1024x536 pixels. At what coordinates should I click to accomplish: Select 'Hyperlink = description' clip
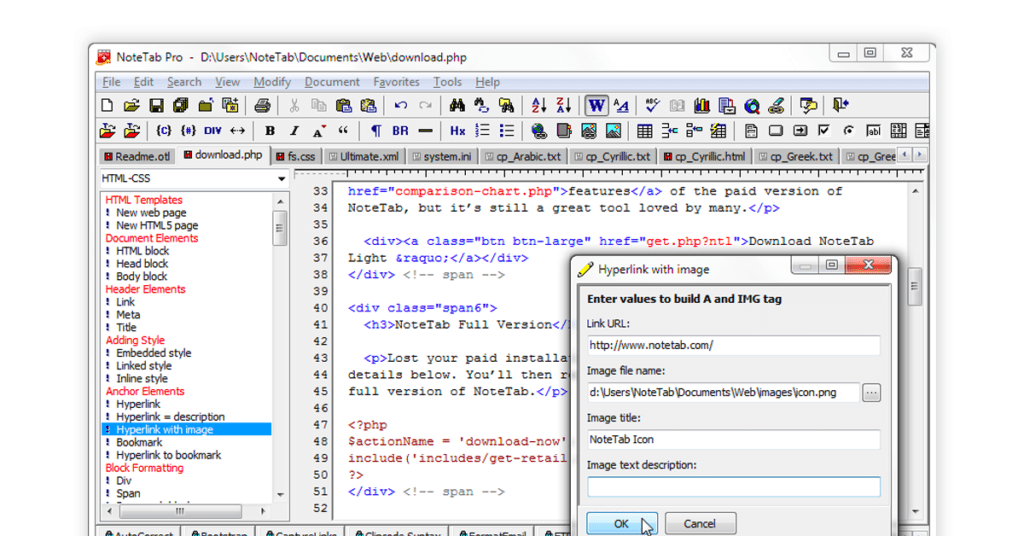pos(170,417)
